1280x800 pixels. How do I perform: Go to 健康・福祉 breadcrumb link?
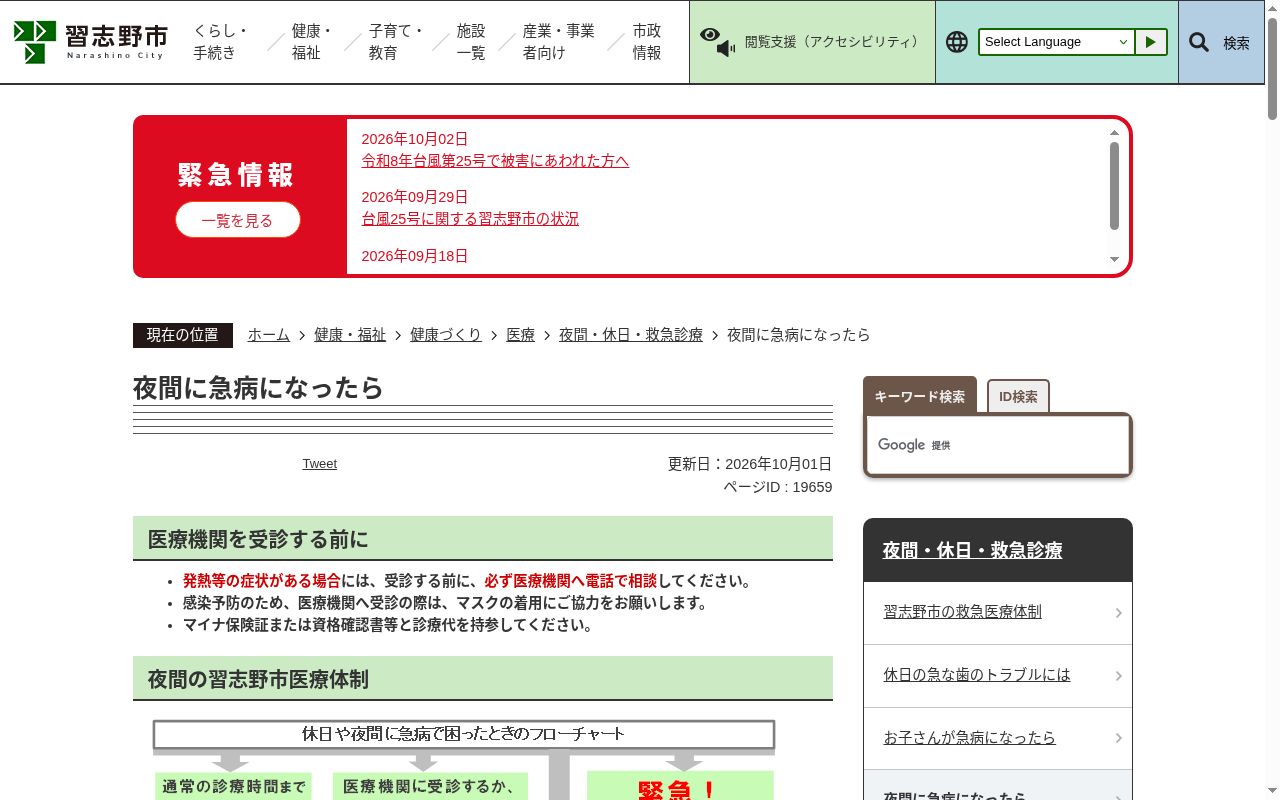pos(350,335)
